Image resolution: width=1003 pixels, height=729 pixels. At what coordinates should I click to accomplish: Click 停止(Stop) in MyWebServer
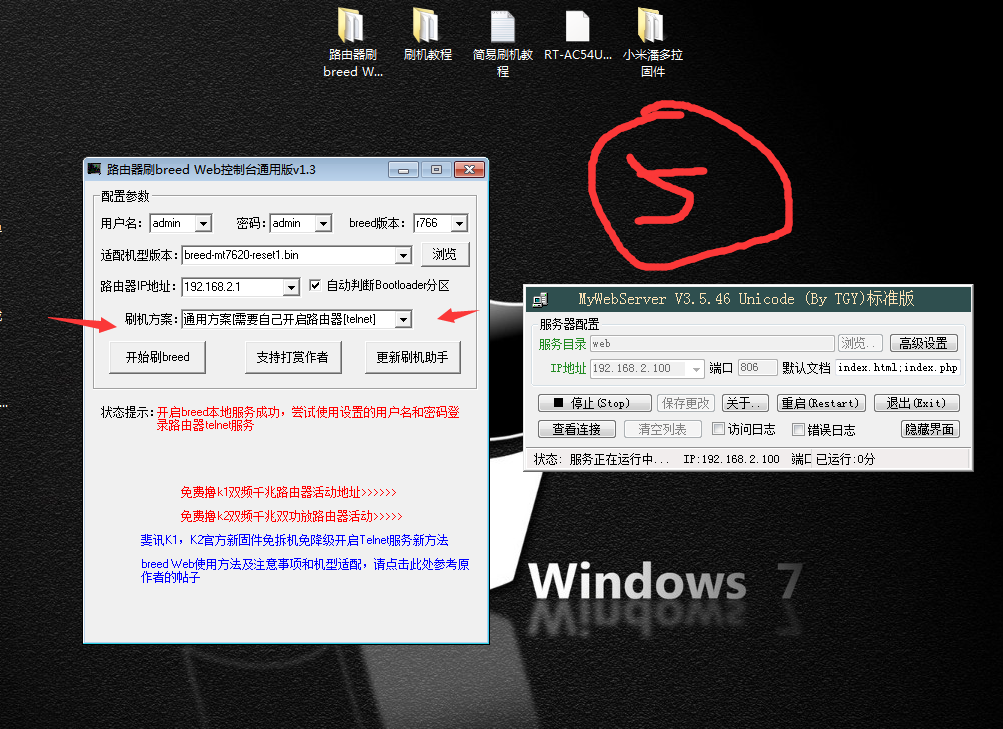(594, 403)
